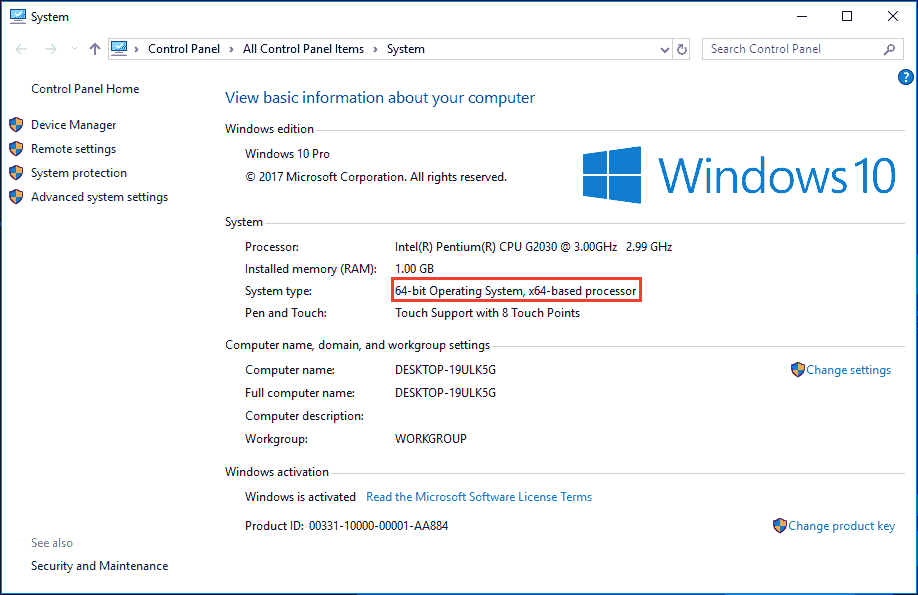Open System protection link
Screen dimensions: 918x595
[78, 173]
